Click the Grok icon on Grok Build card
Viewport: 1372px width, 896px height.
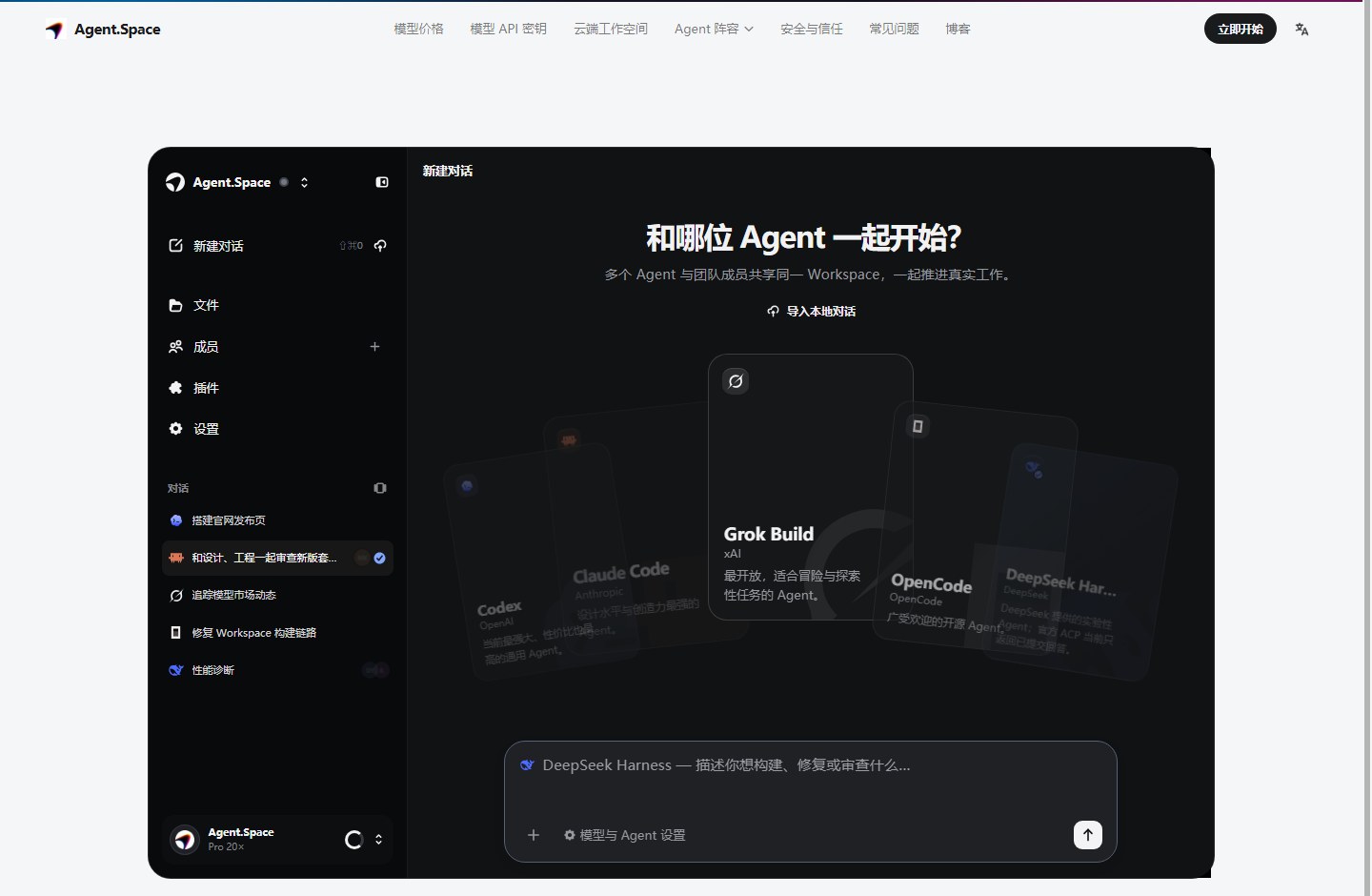(736, 381)
